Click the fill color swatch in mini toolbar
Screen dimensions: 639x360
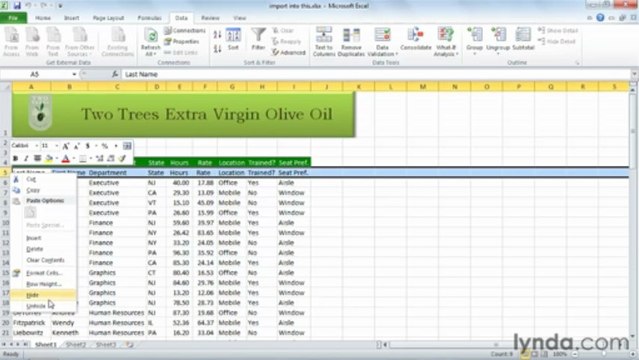[48, 158]
